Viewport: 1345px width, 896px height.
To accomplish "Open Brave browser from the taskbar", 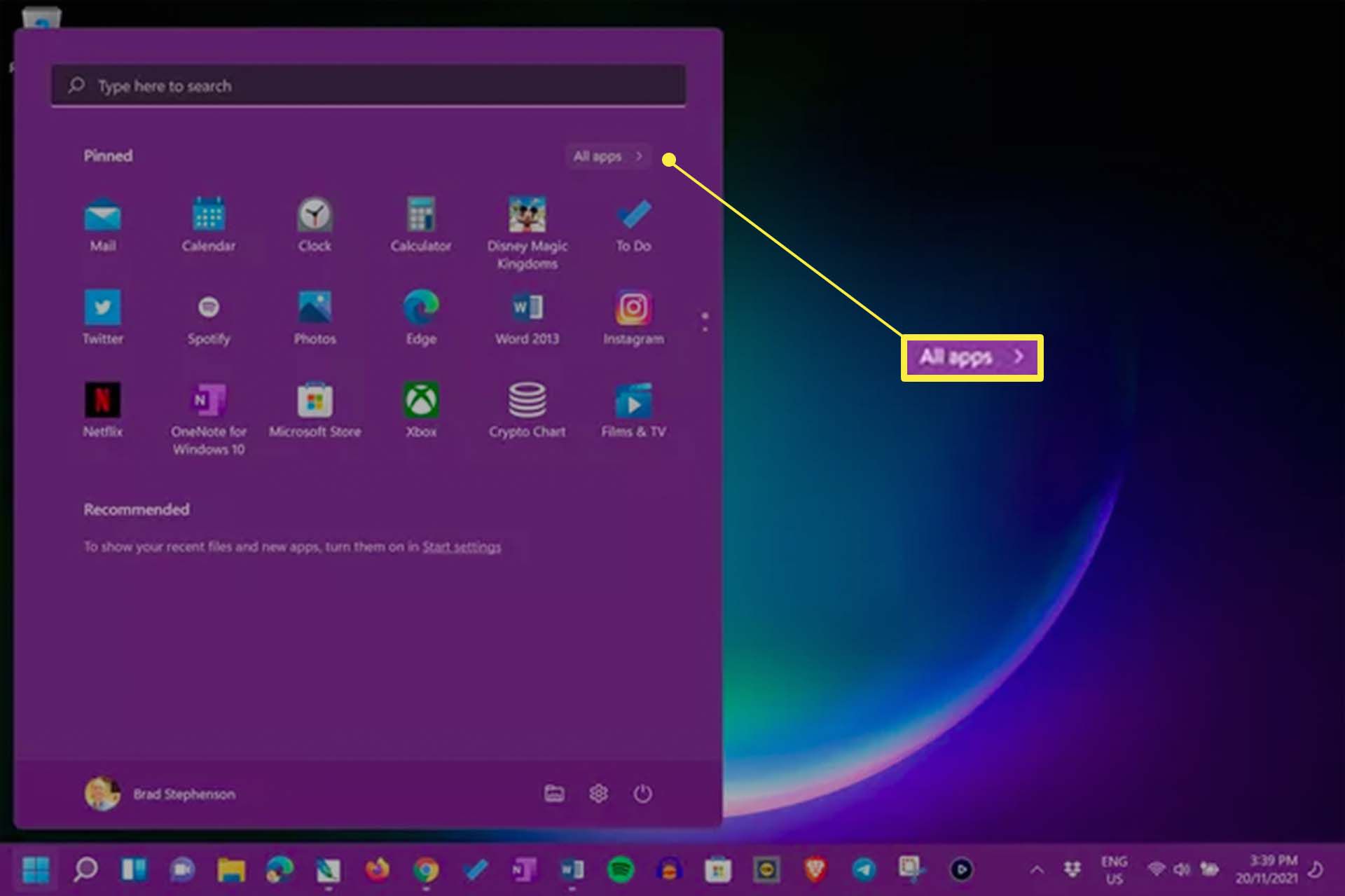I will coord(815,870).
